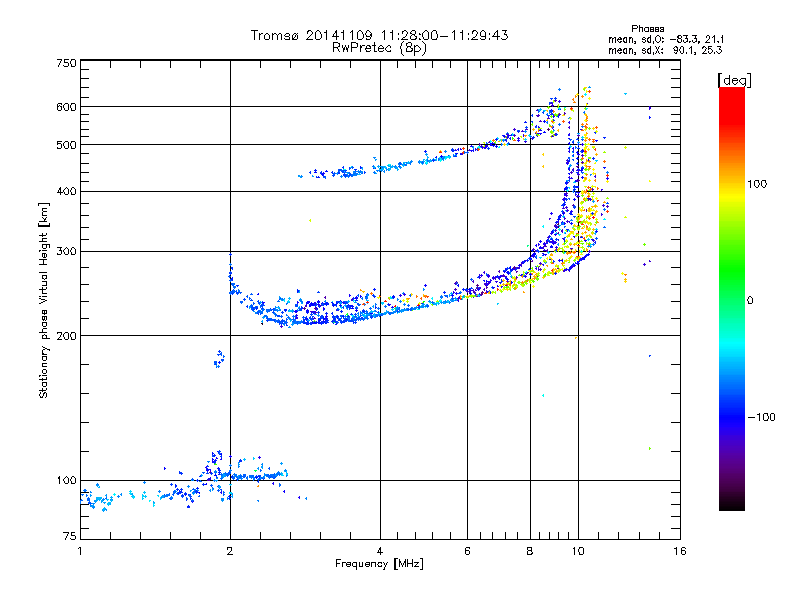Image resolution: width=800 pixels, height=600 pixels.
Task: Click the '100' y-axis tick label
Action: pos(67,480)
